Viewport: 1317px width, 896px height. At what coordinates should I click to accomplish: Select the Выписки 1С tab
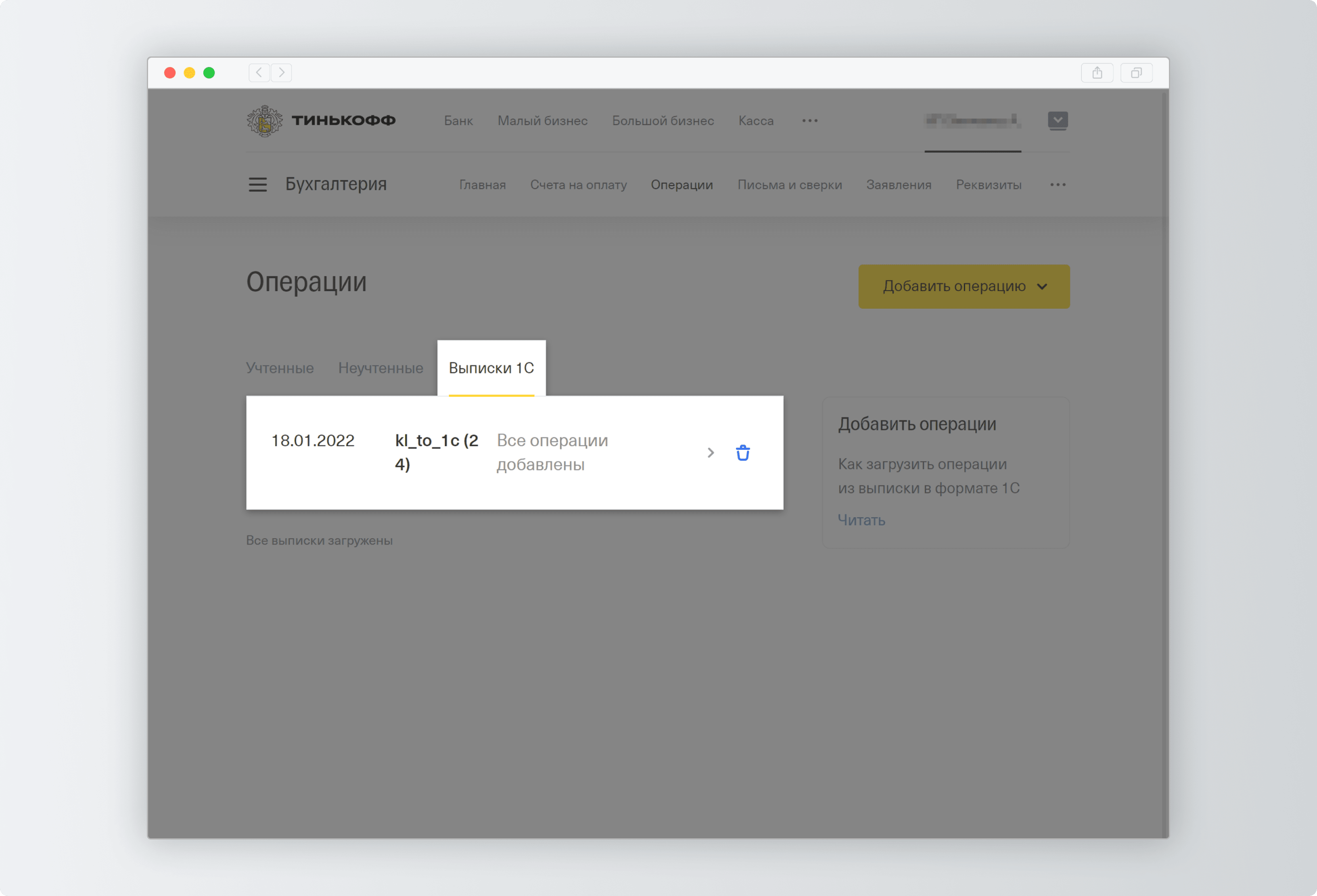[491, 368]
